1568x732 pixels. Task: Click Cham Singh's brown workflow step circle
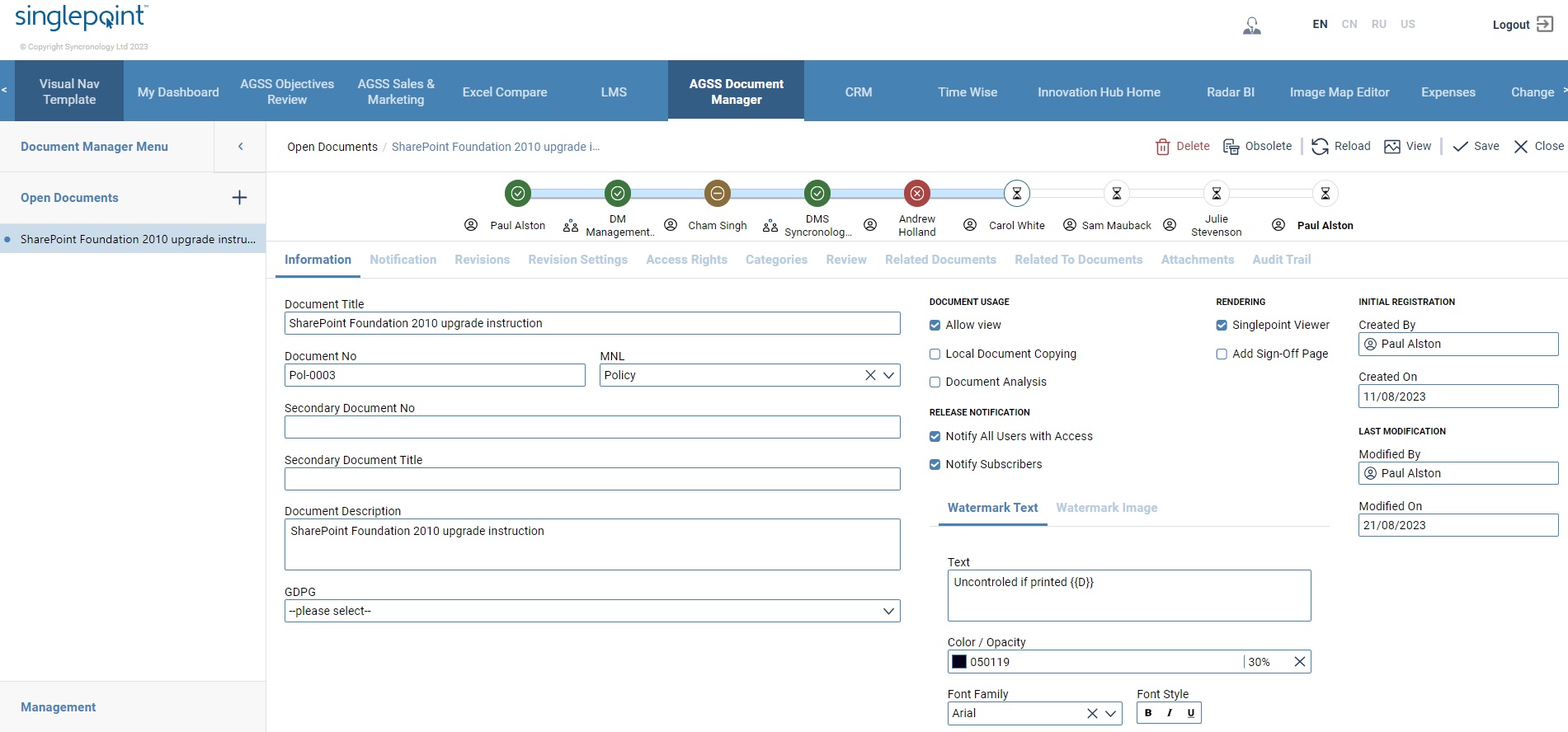[718, 194]
